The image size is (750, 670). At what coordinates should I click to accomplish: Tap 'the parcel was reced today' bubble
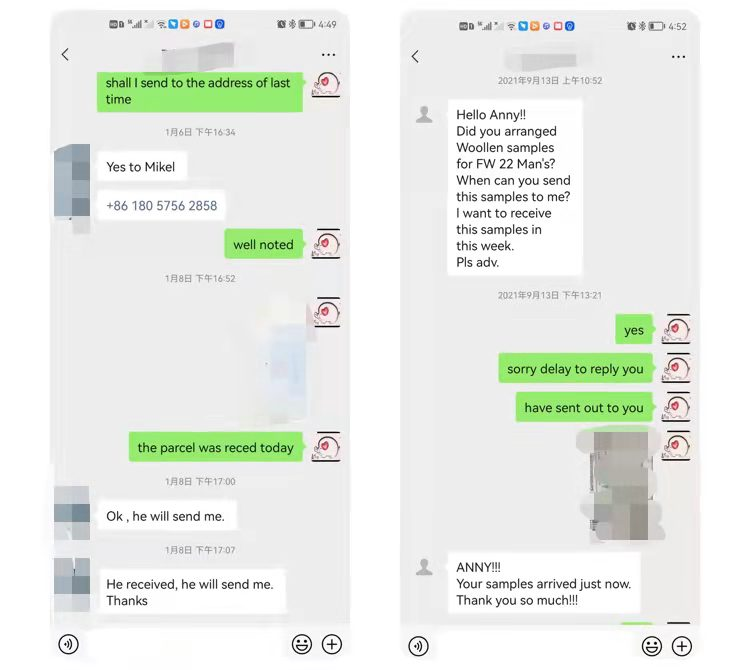[x=216, y=447]
